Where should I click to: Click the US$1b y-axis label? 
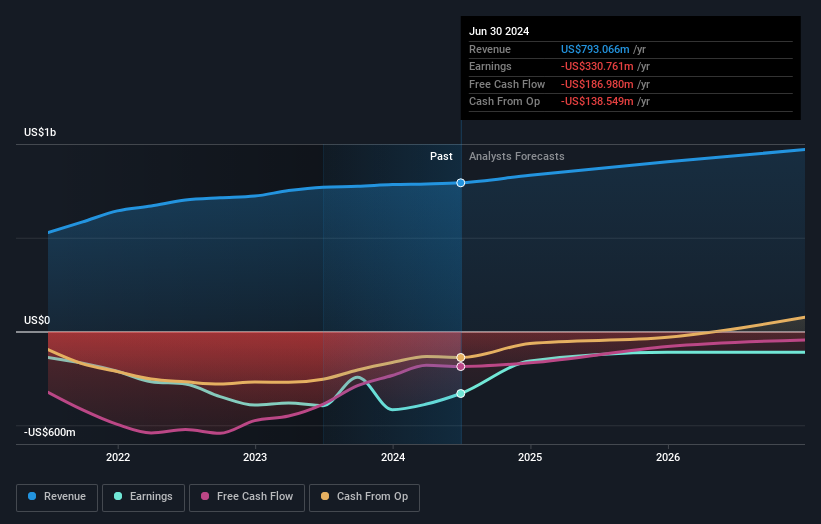(40, 132)
